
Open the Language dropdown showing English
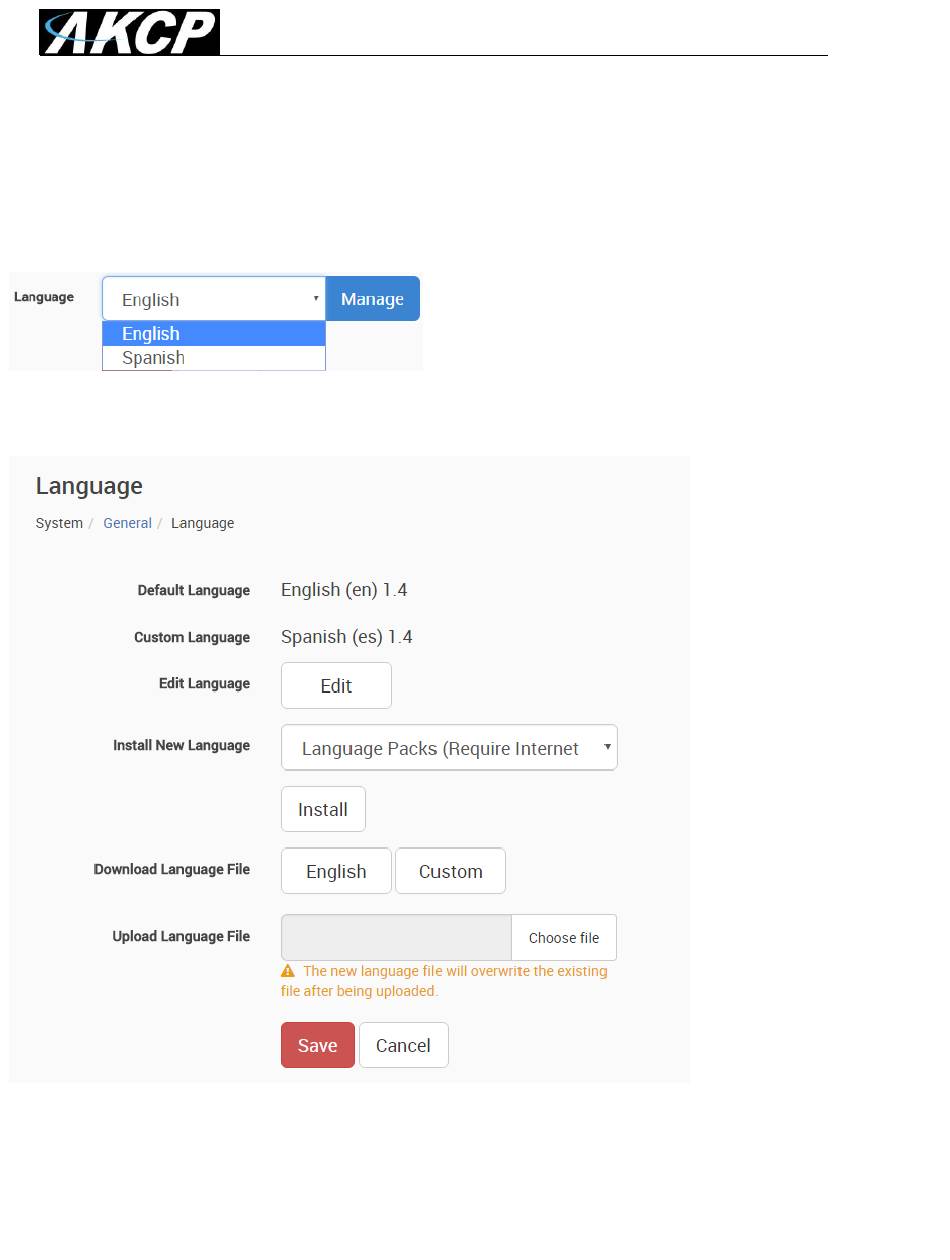(214, 299)
